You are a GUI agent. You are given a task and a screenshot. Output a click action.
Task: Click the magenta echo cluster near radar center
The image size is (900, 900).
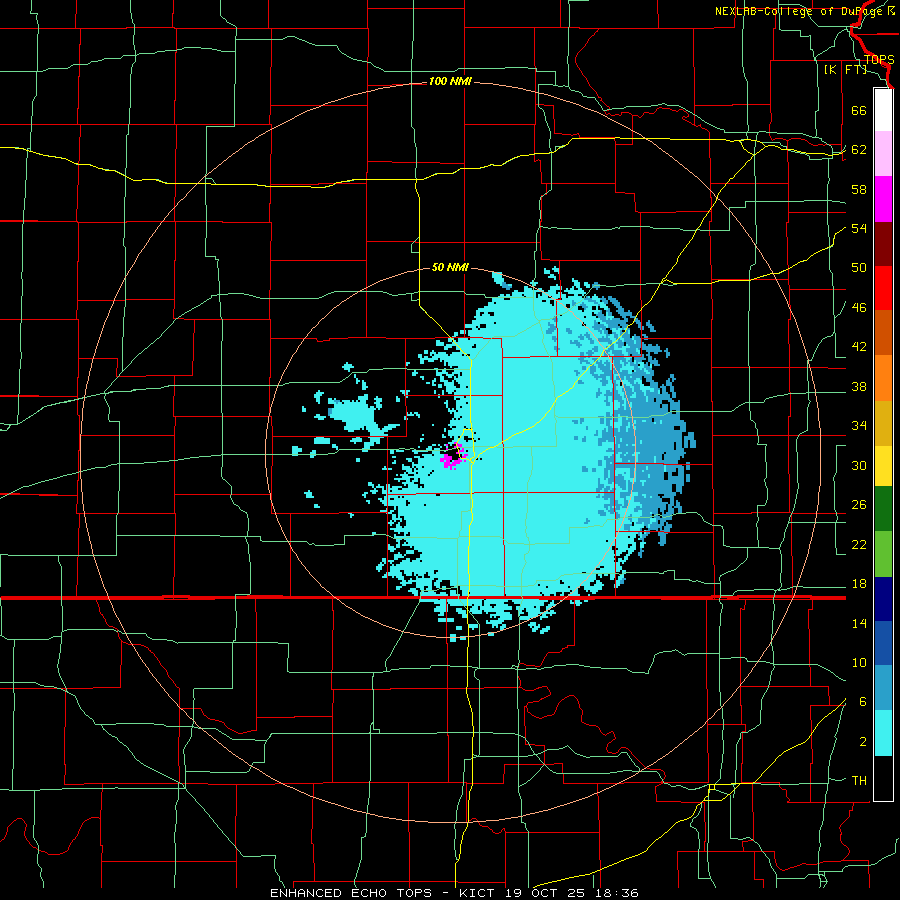pyautogui.click(x=453, y=456)
